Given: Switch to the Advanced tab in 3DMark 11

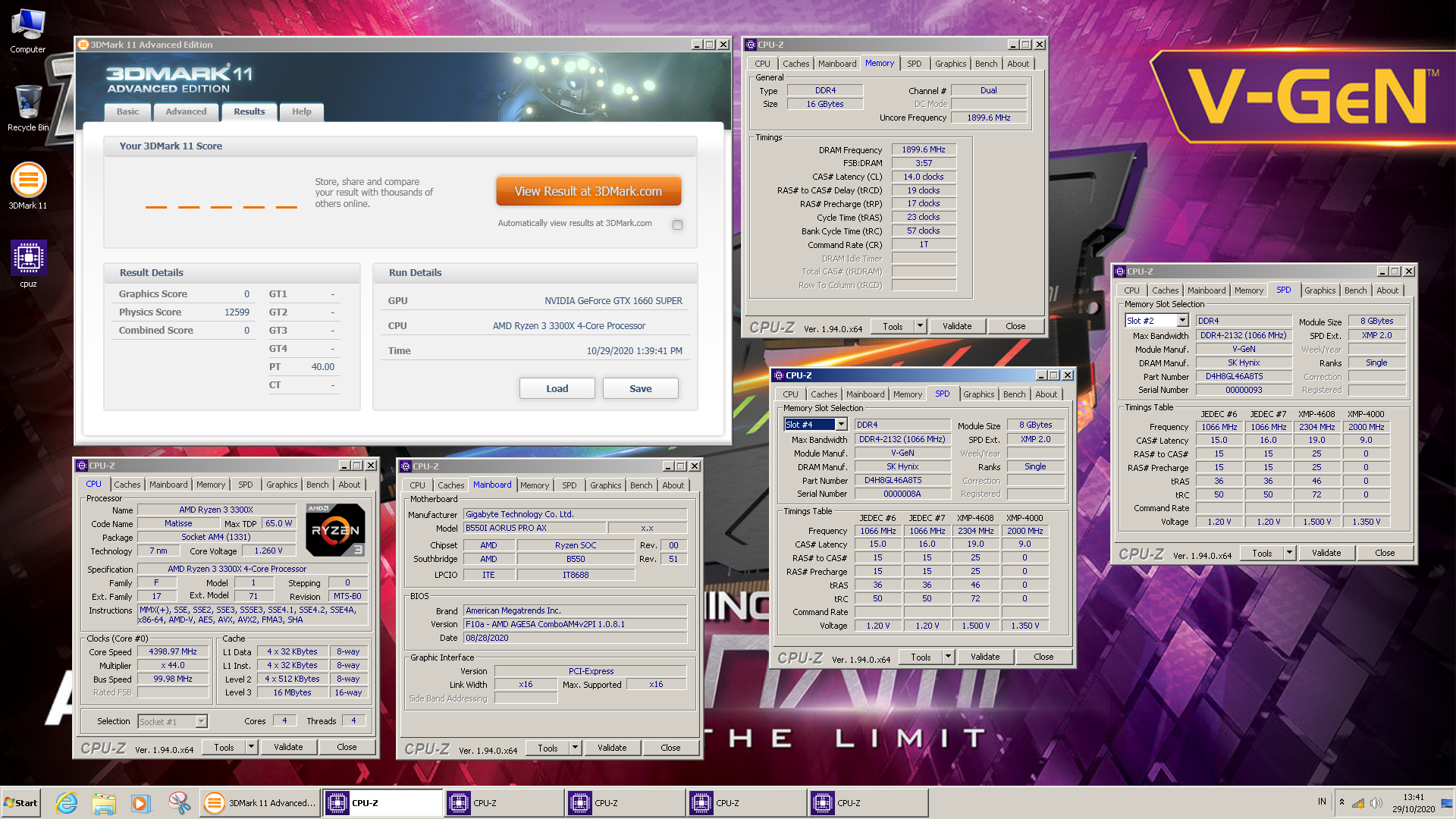Looking at the screenshot, I should click(x=186, y=111).
